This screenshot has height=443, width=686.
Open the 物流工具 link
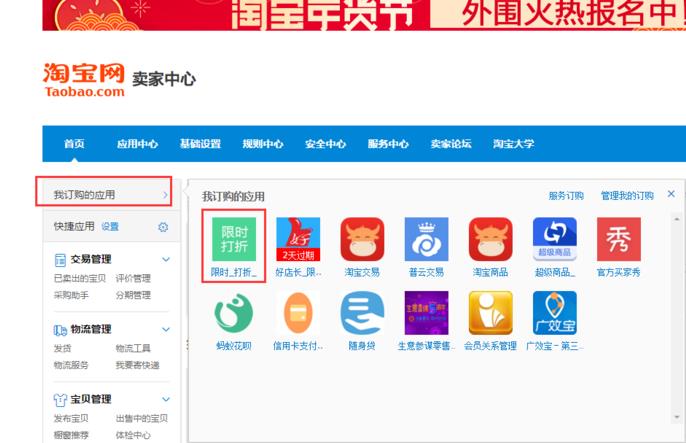[133, 348]
